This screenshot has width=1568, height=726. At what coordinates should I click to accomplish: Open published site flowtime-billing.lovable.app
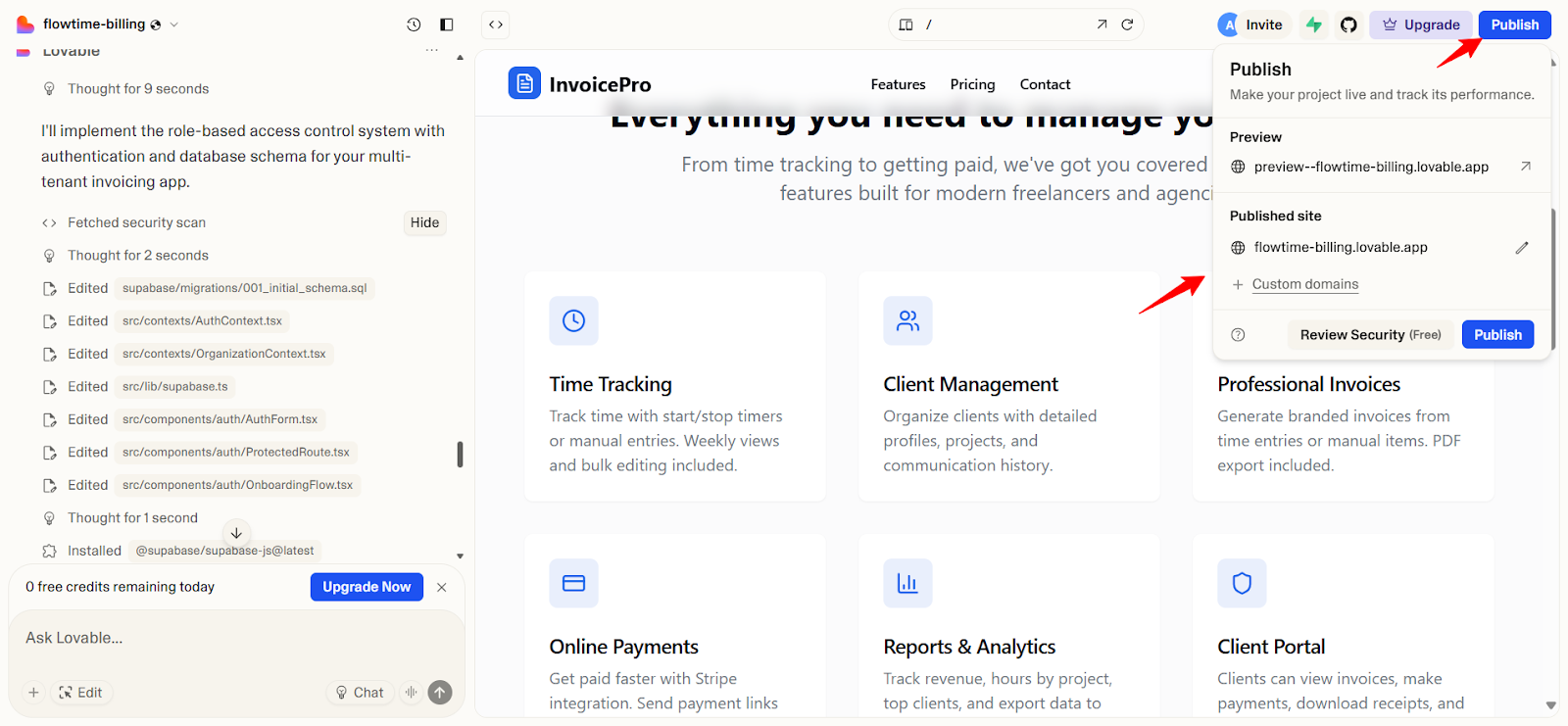point(1341,247)
